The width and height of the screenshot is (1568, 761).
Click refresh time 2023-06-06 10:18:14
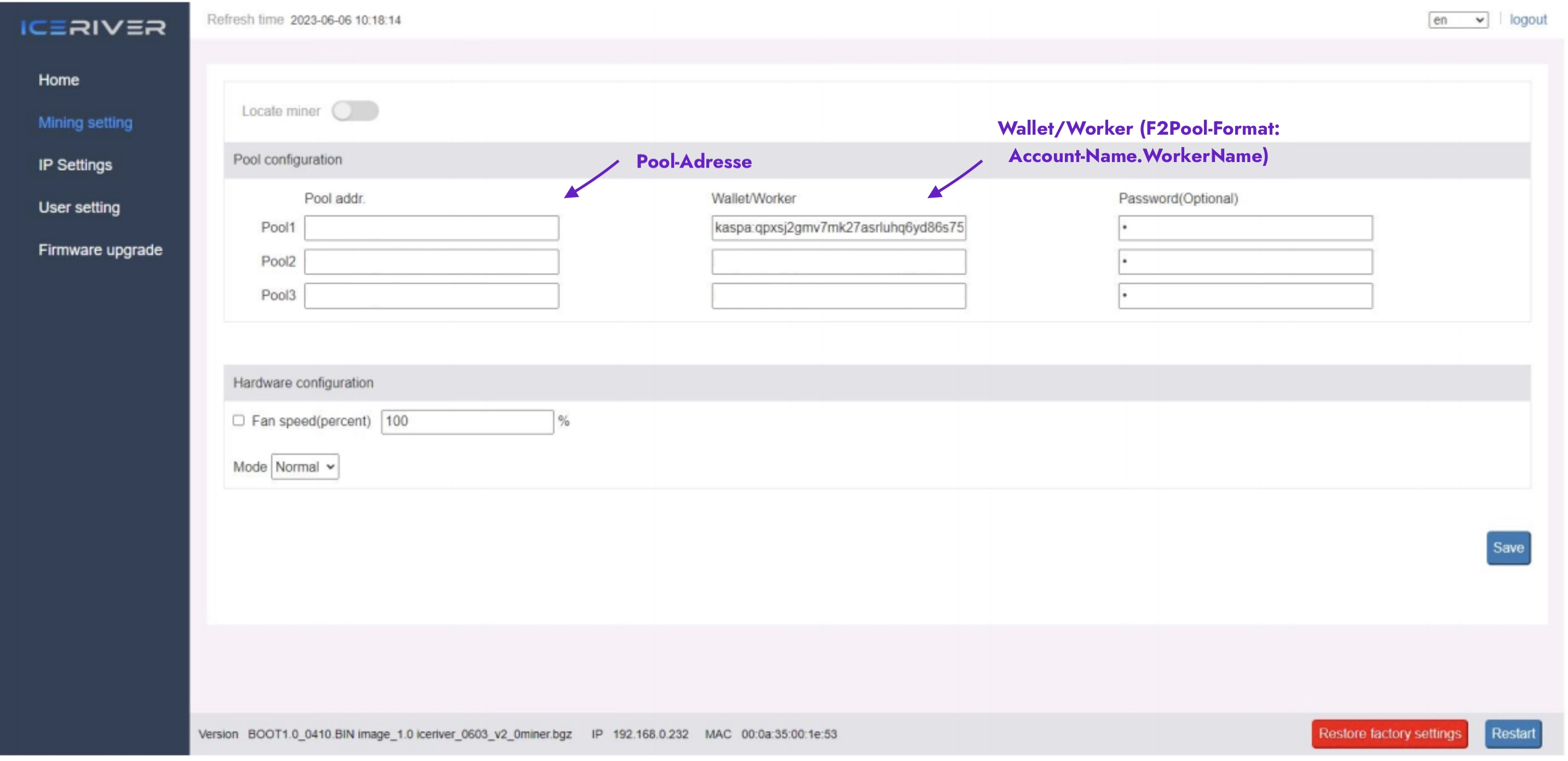[346, 20]
